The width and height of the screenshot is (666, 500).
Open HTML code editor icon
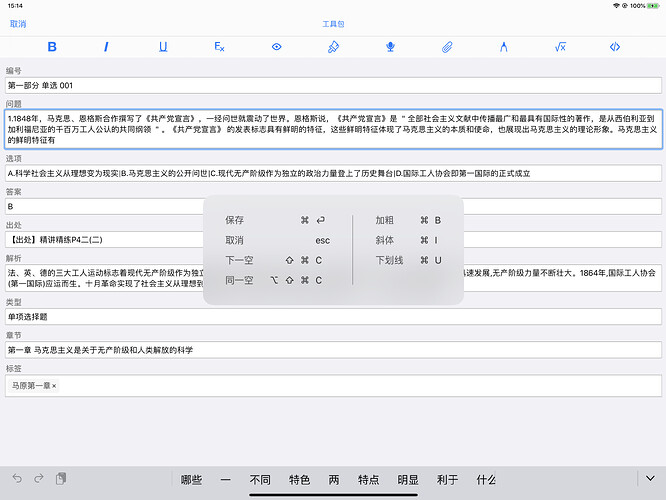click(x=615, y=47)
